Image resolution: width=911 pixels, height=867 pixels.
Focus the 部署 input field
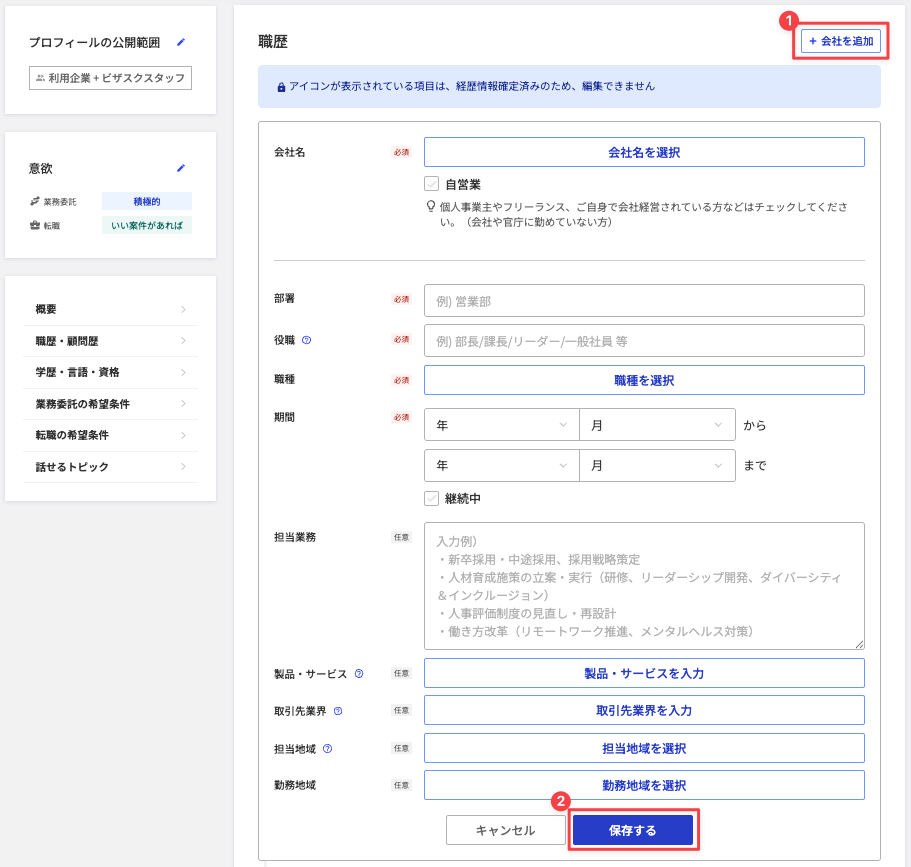pos(644,300)
